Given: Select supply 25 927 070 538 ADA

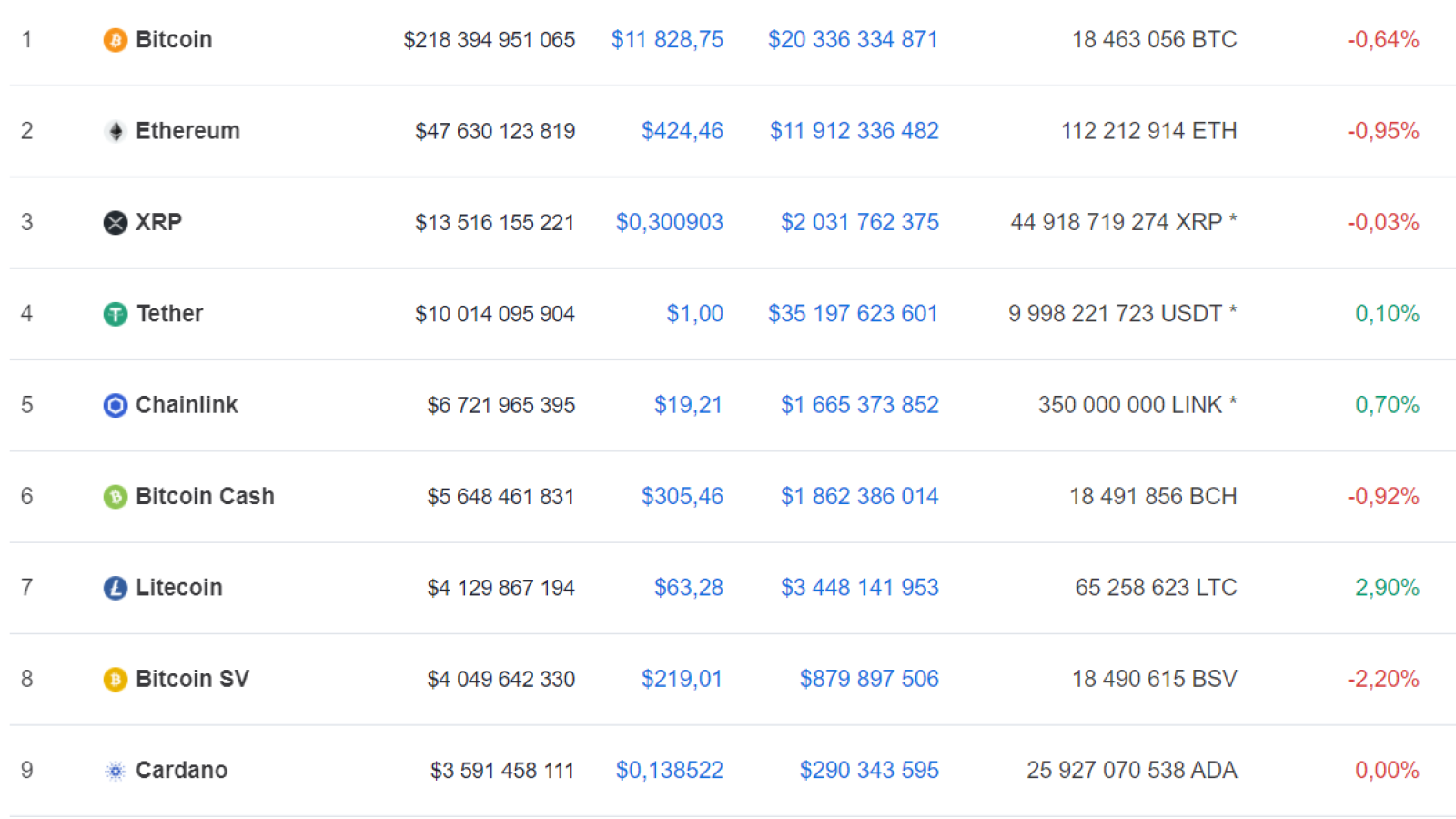Looking at the screenshot, I should (1132, 770).
